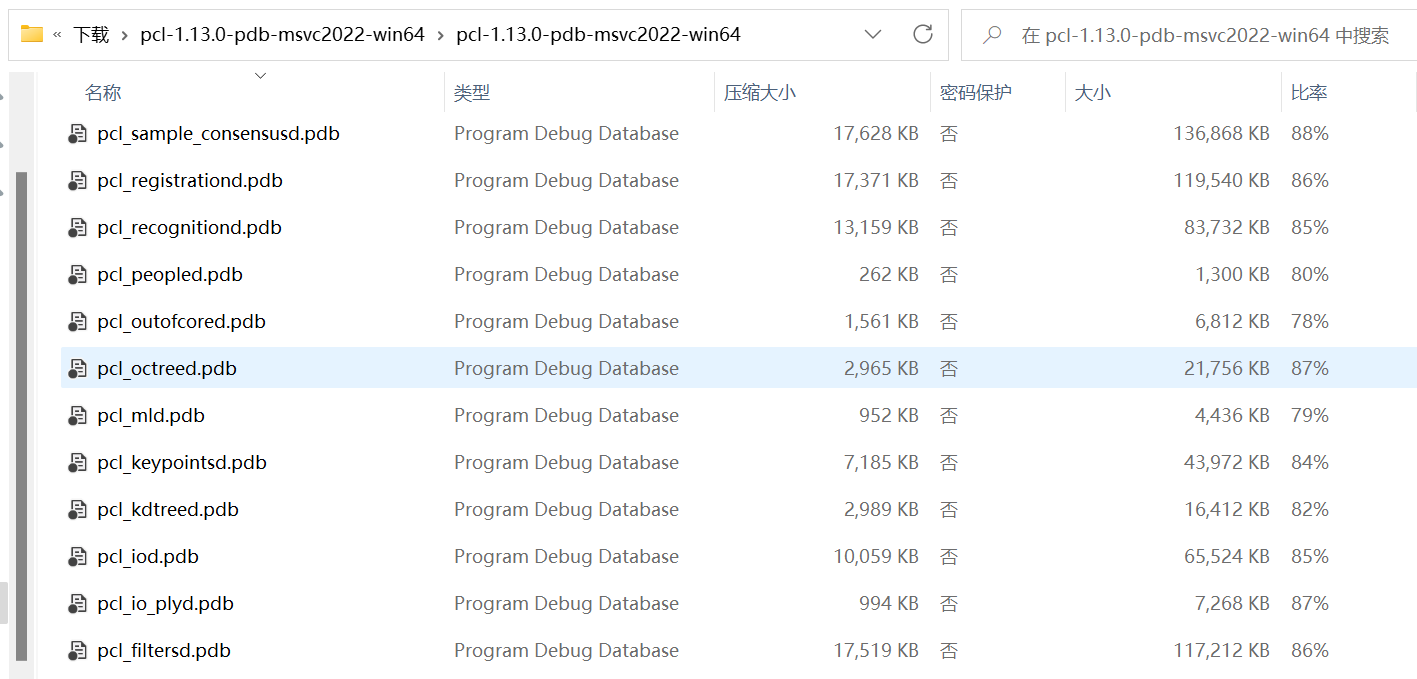Click the last pcl-1.13.0-pdb-msvc2022-win64 breadcrumb
This screenshot has width=1417, height=679.
click(x=598, y=35)
